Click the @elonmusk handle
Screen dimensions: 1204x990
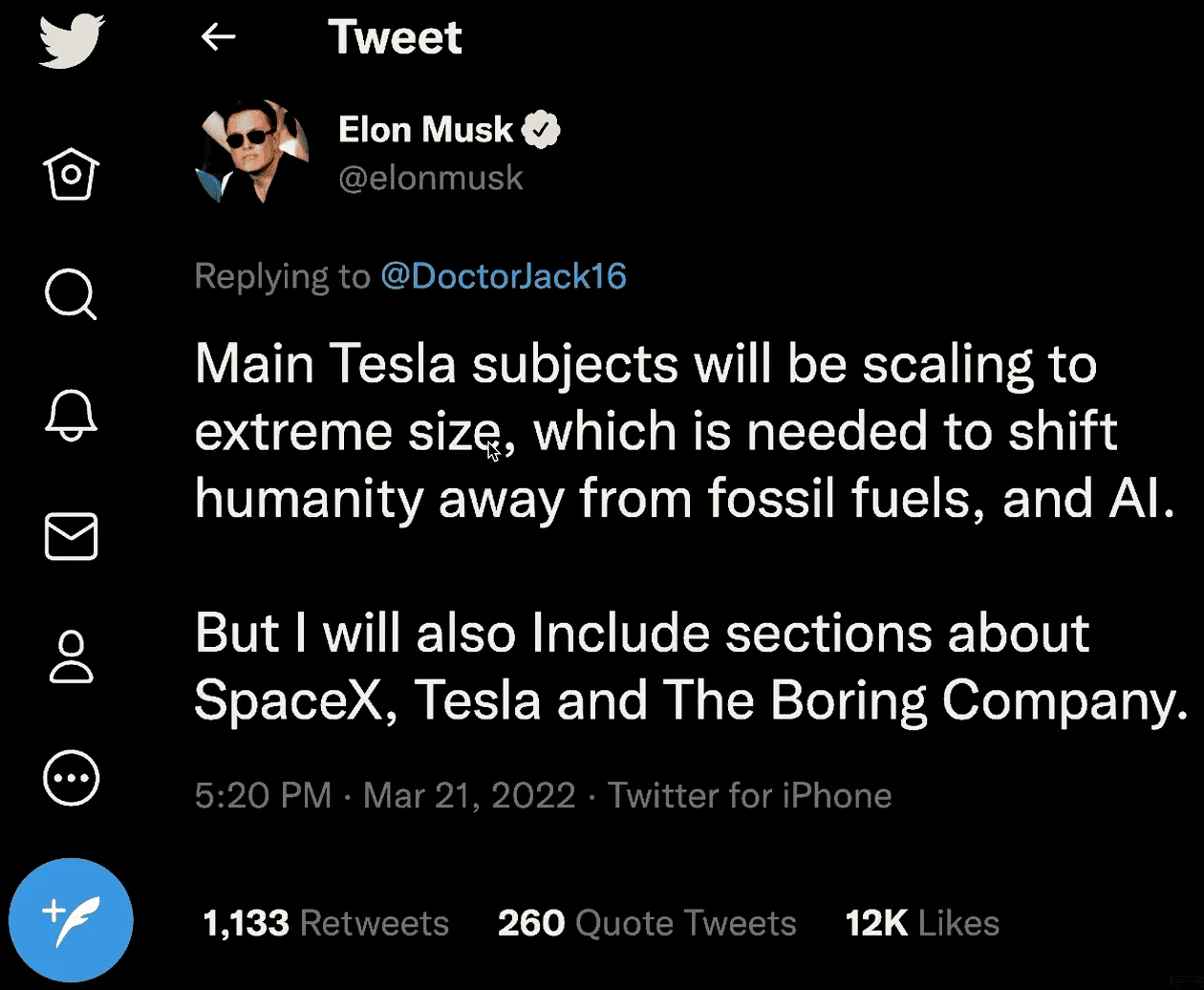[x=431, y=178]
